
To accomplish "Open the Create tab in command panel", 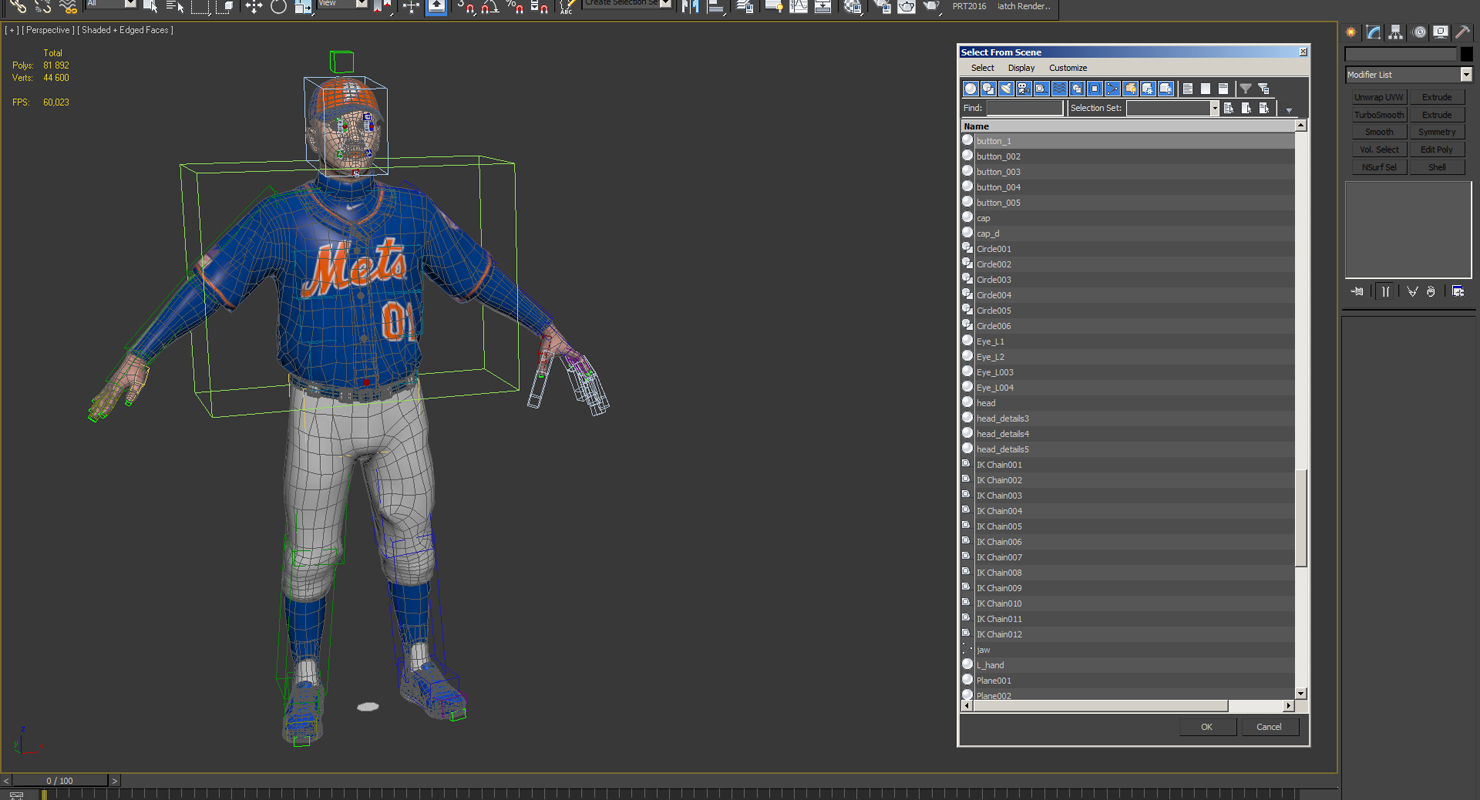I will coord(1352,32).
